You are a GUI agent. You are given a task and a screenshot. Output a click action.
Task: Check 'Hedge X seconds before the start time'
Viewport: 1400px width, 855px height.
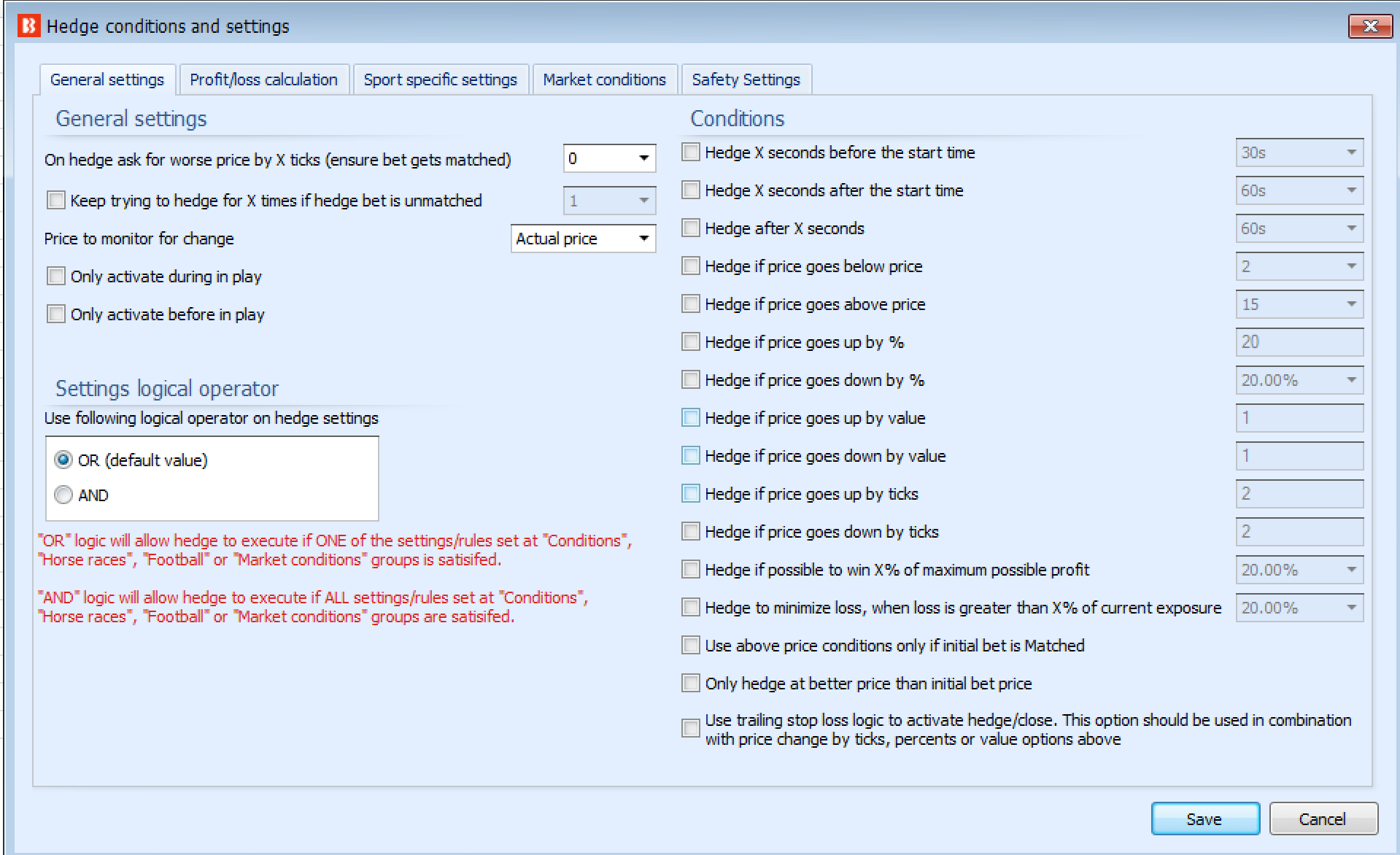690,152
